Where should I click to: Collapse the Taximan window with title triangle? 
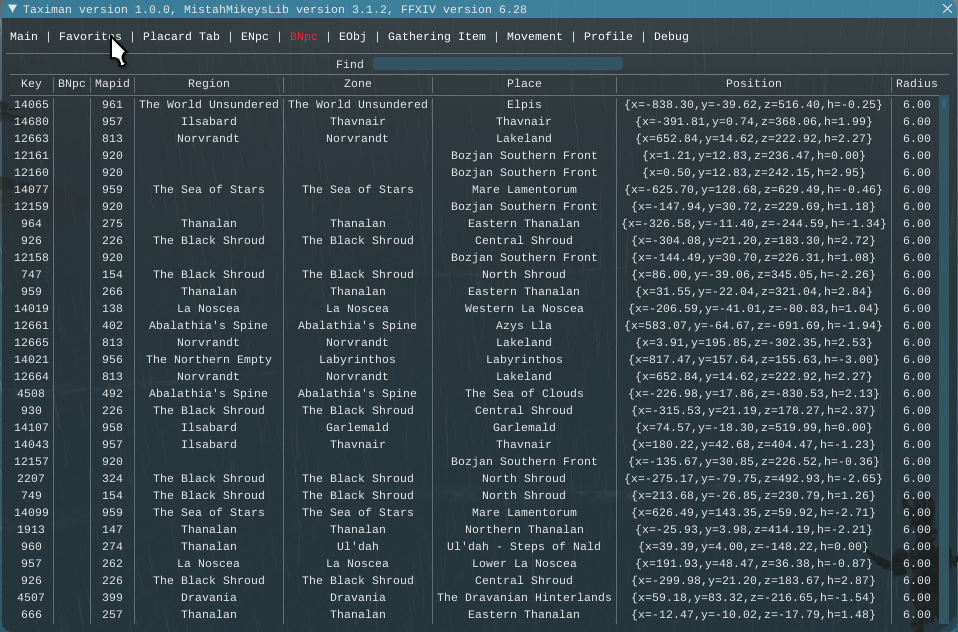pos(11,8)
